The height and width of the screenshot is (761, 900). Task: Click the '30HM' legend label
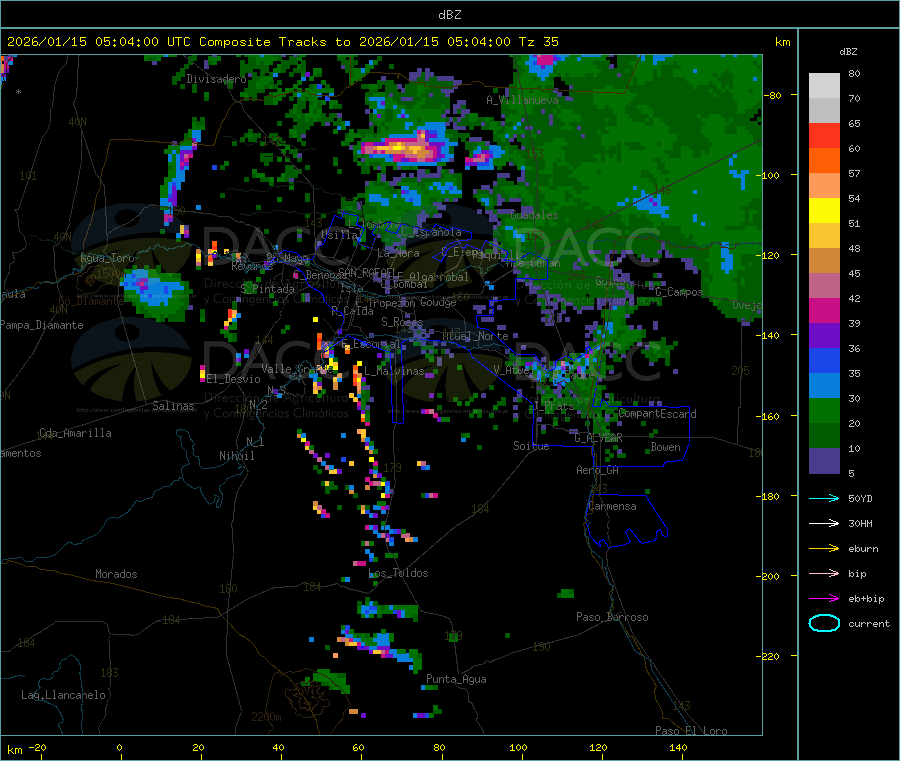(860, 523)
